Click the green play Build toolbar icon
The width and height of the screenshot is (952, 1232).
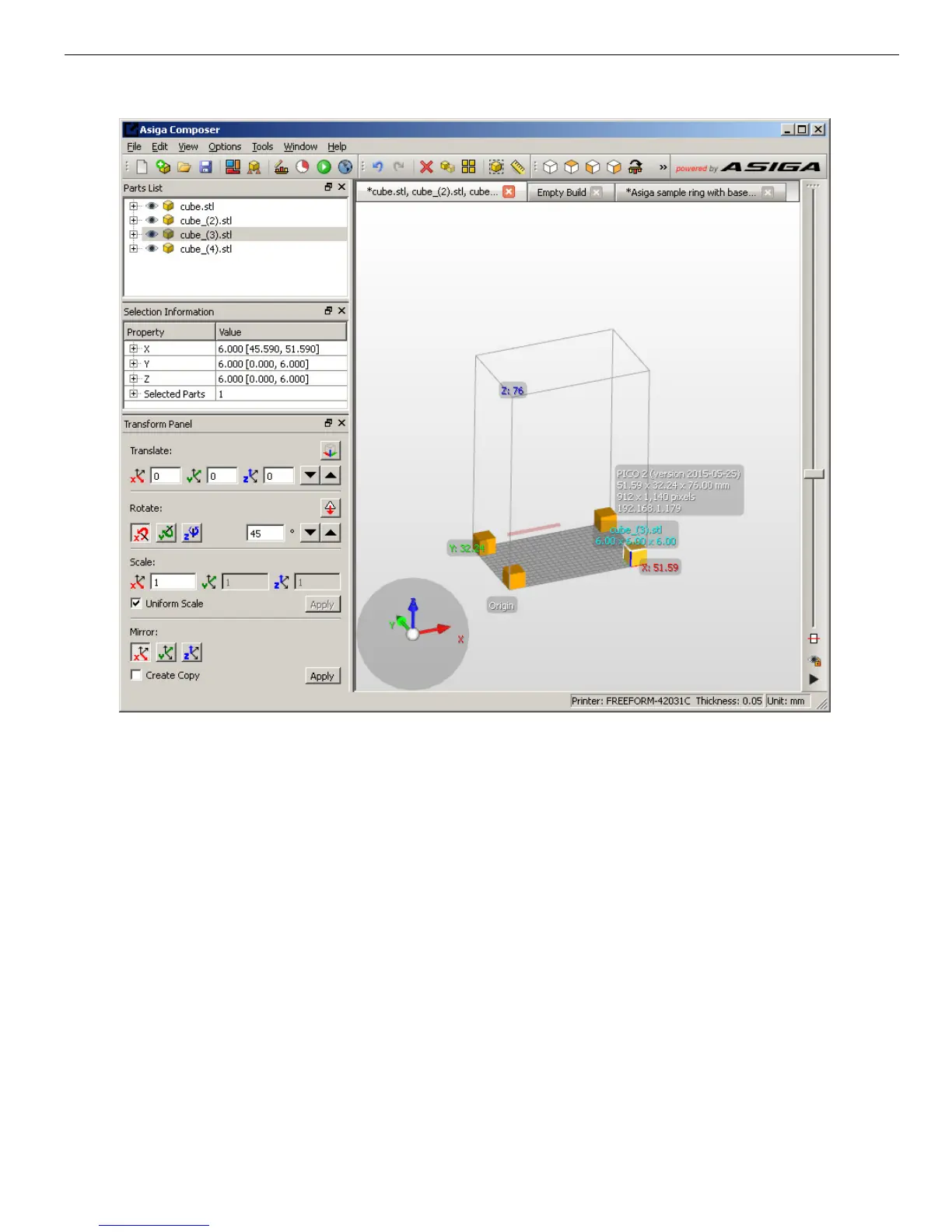point(324,166)
